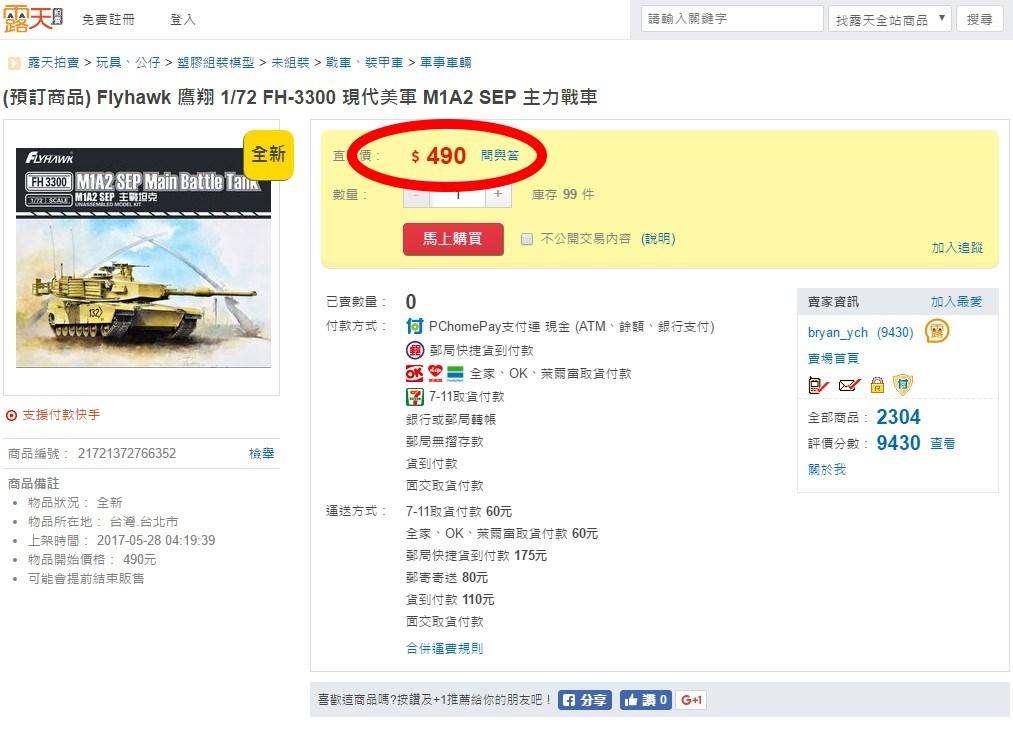Go to 未組裝 breadcrumb category
The height and width of the screenshot is (744, 1013).
290,63
